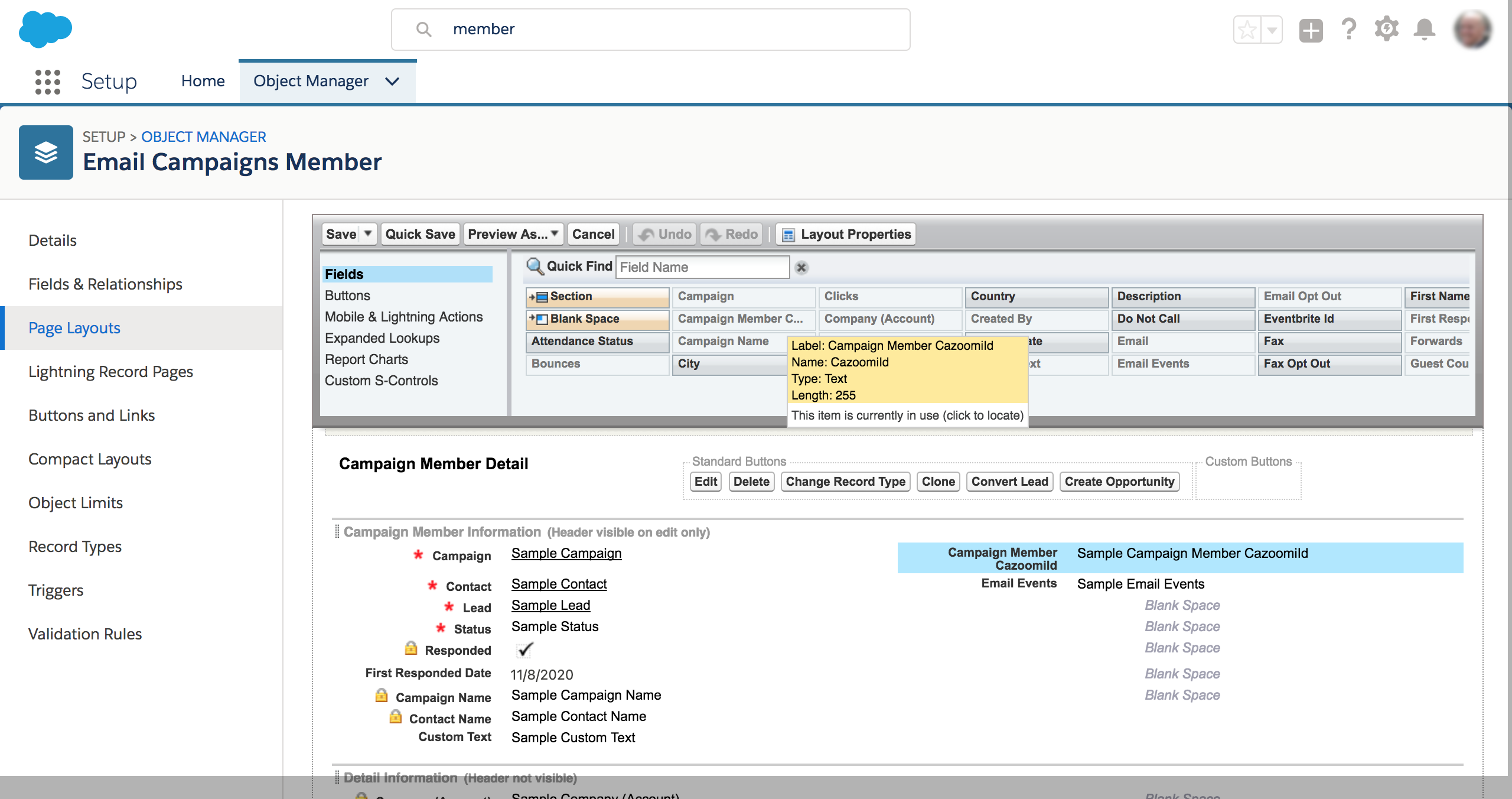Click the Quick Find Field Name input
The image size is (1512, 799).
(x=702, y=267)
